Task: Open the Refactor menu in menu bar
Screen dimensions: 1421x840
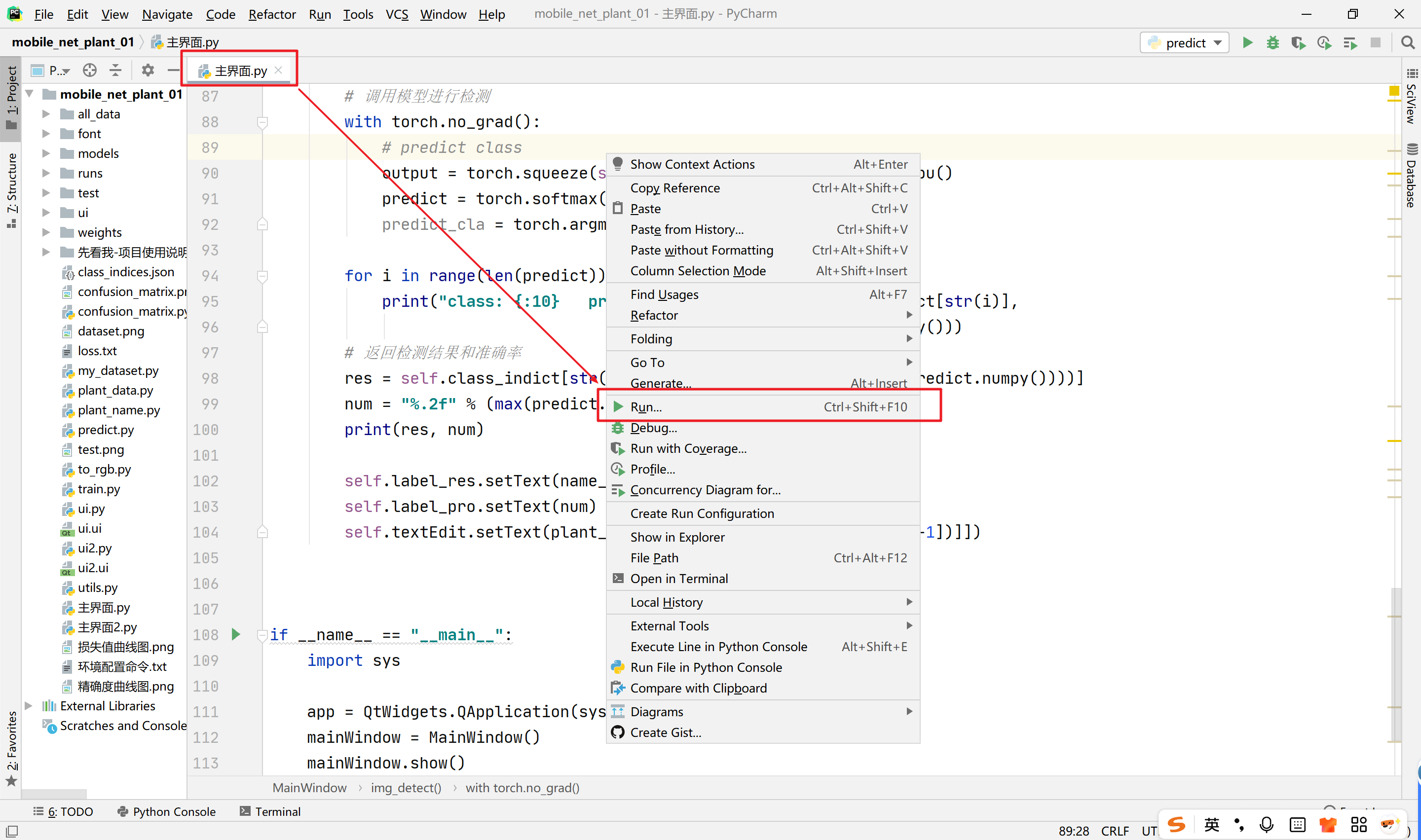Action: (x=272, y=14)
